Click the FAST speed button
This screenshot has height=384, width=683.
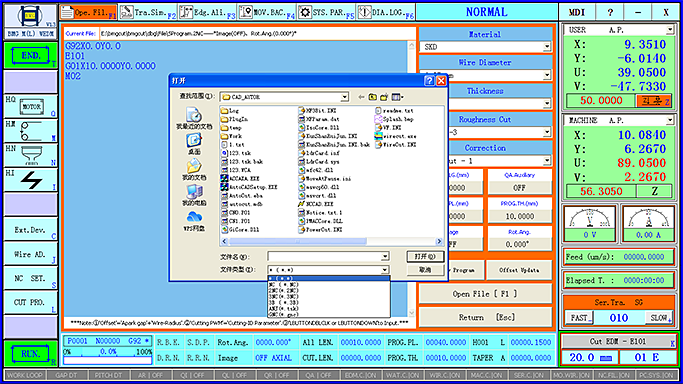pyautogui.click(x=579, y=317)
